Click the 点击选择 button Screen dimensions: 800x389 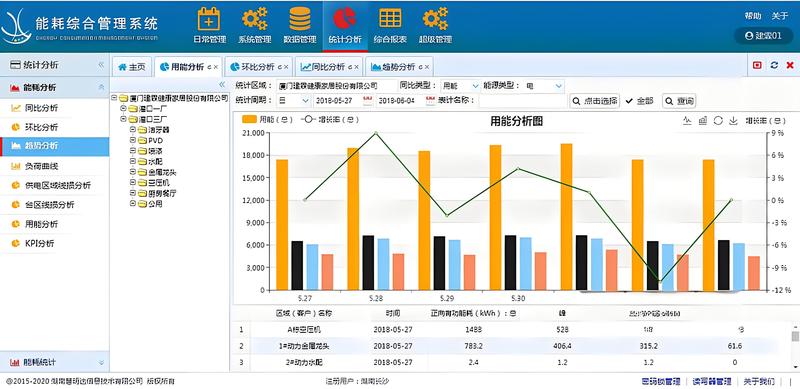(x=594, y=101)
